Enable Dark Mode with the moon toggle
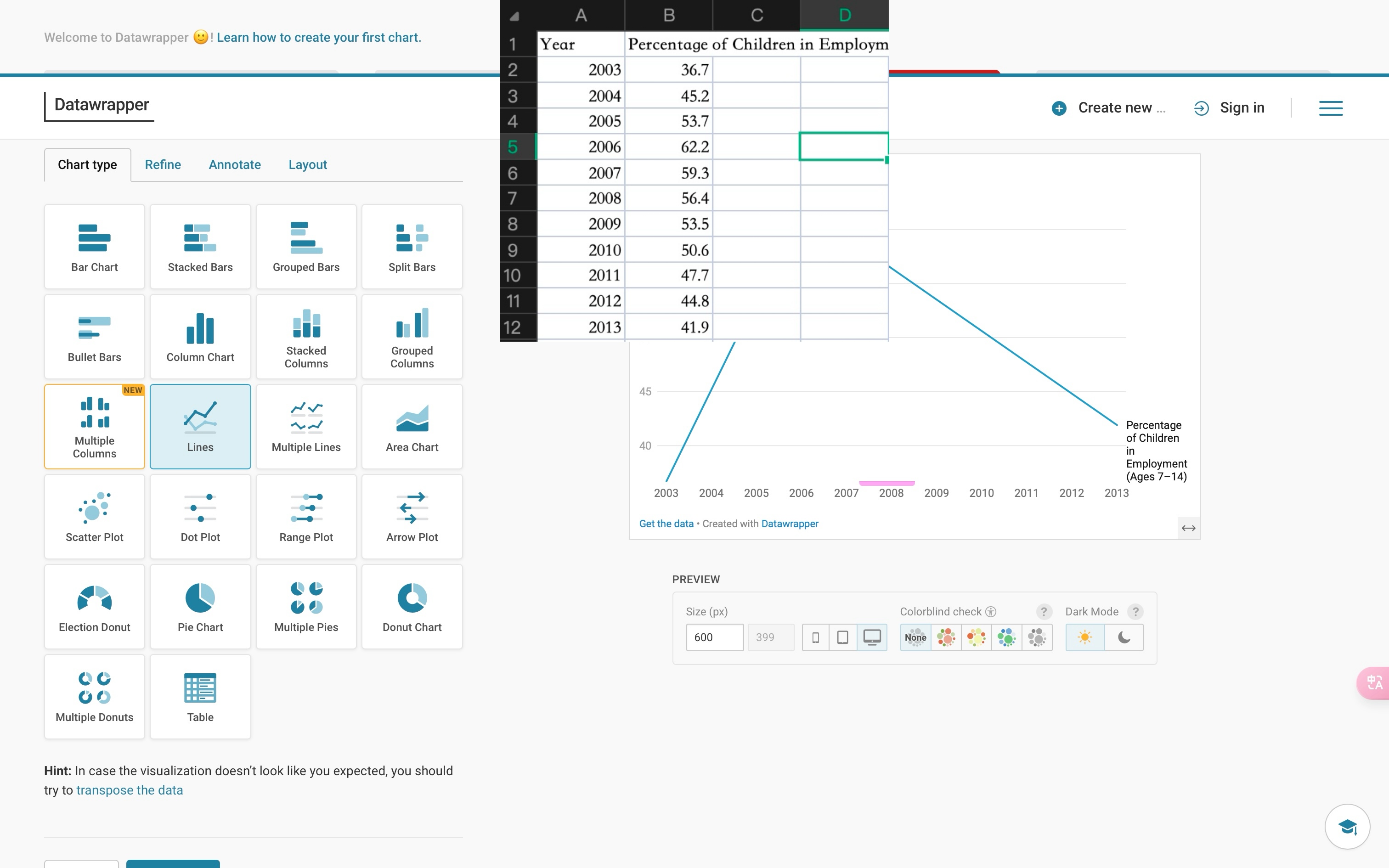The height and width of the screenshot is (868, 1389). 1124,637
